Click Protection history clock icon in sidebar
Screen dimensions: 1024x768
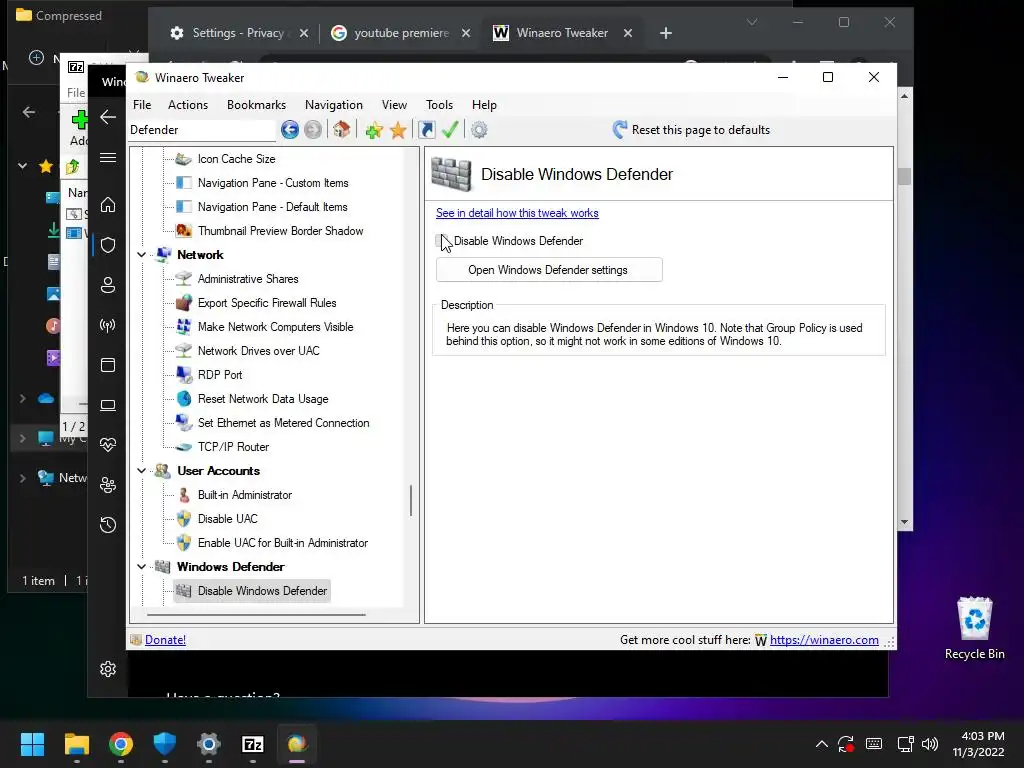[x=108, y=524]
